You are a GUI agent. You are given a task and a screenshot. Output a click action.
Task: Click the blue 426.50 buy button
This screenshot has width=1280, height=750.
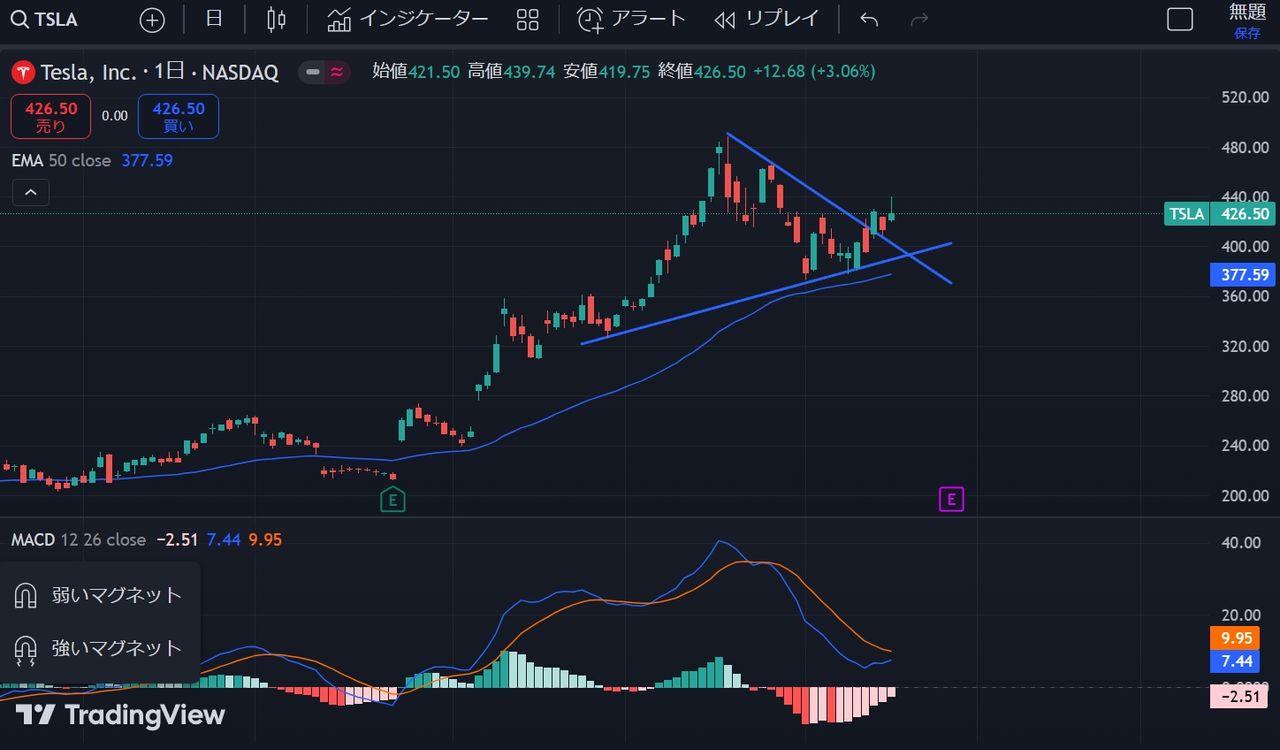point(178,116)
